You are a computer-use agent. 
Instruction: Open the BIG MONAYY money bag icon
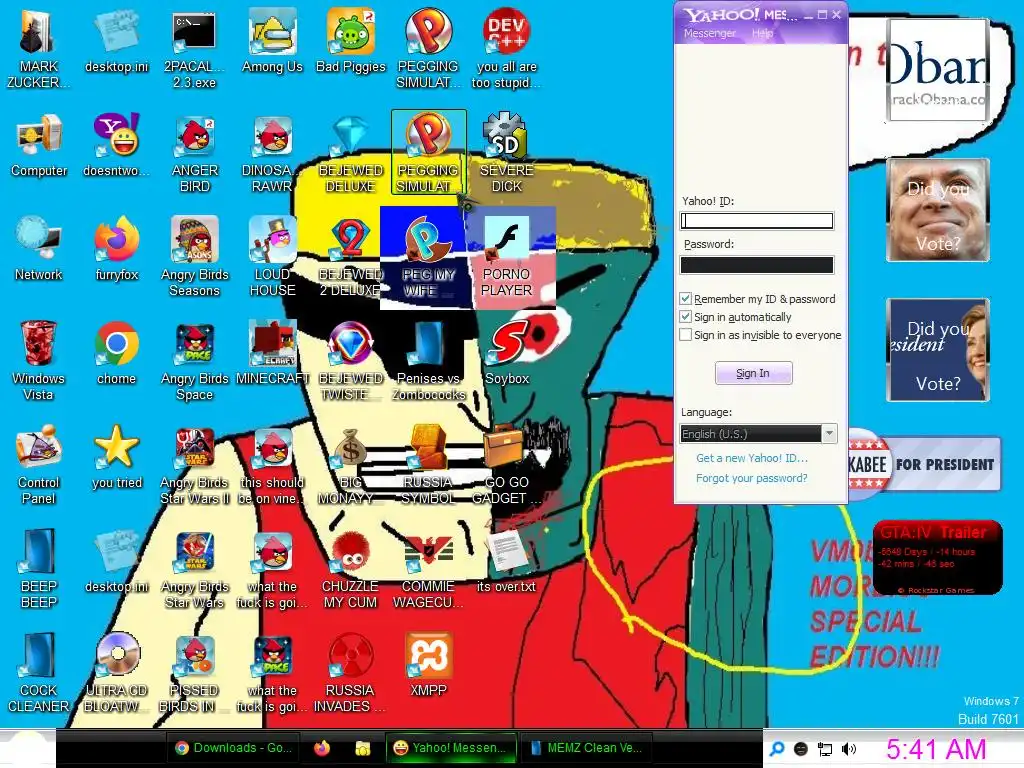[x=351, y=466]
